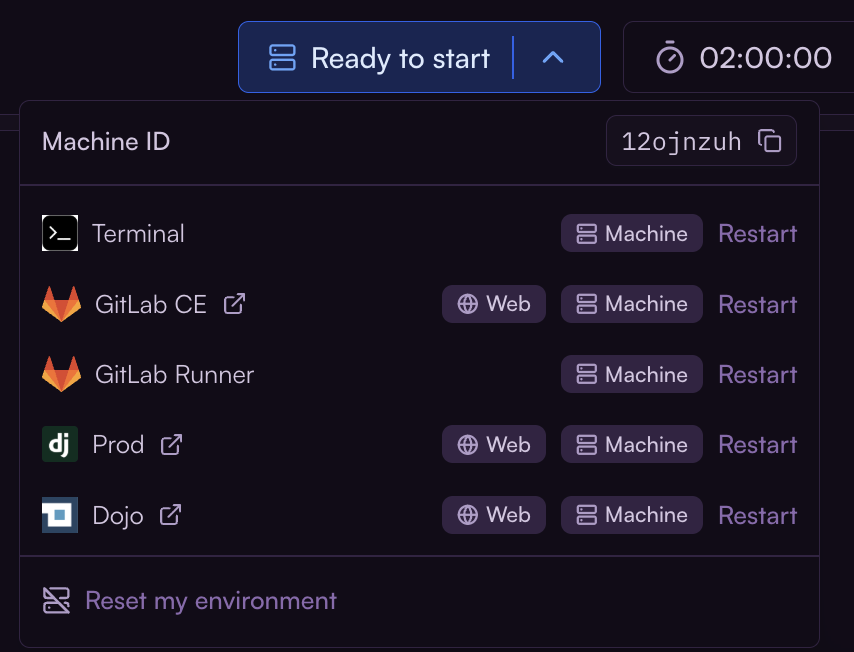Restart the GitLab CE service
This screenshot has width=854, height=652.
[757, 304]
